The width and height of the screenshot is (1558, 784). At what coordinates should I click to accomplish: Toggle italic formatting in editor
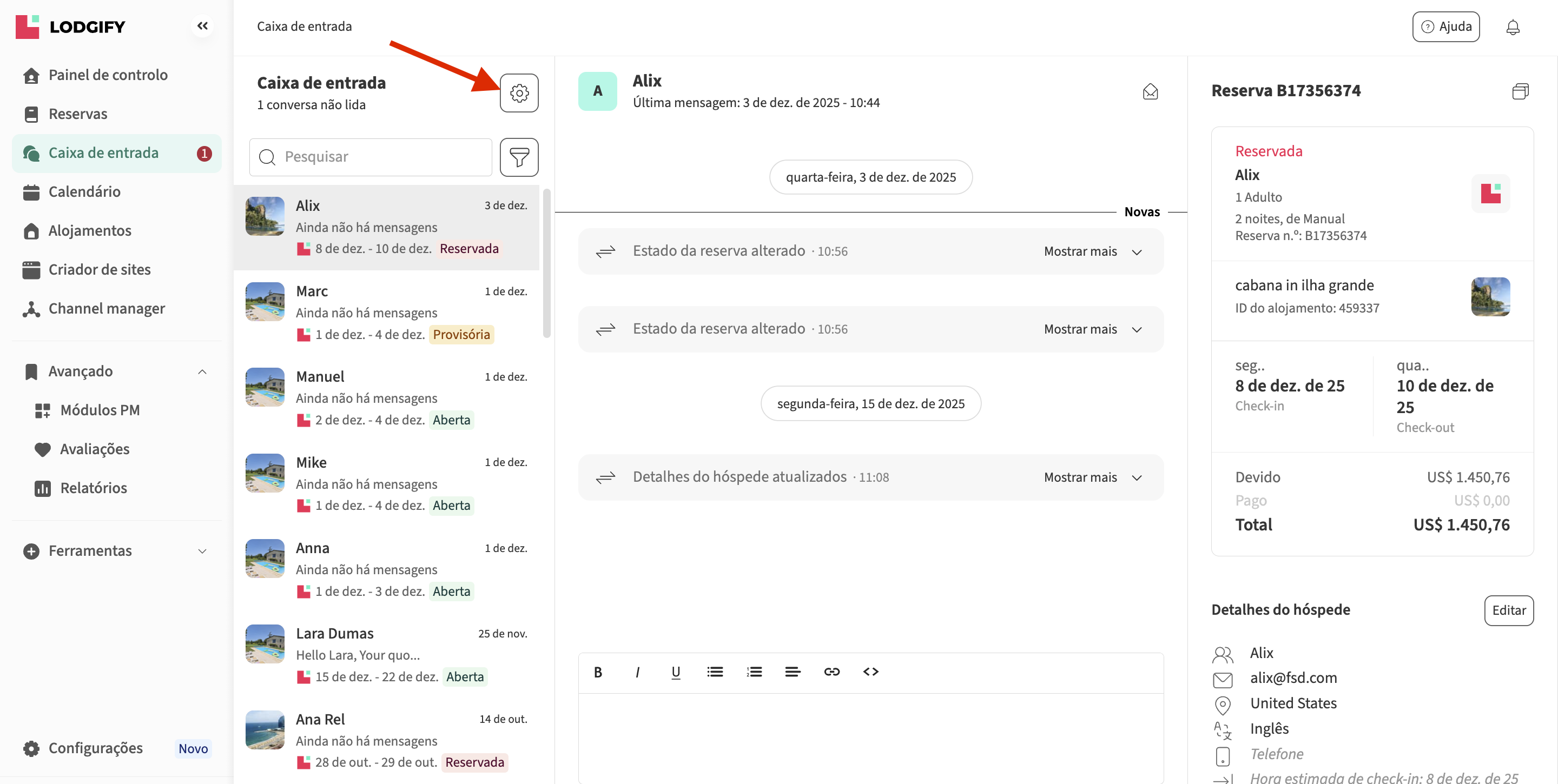637,672
